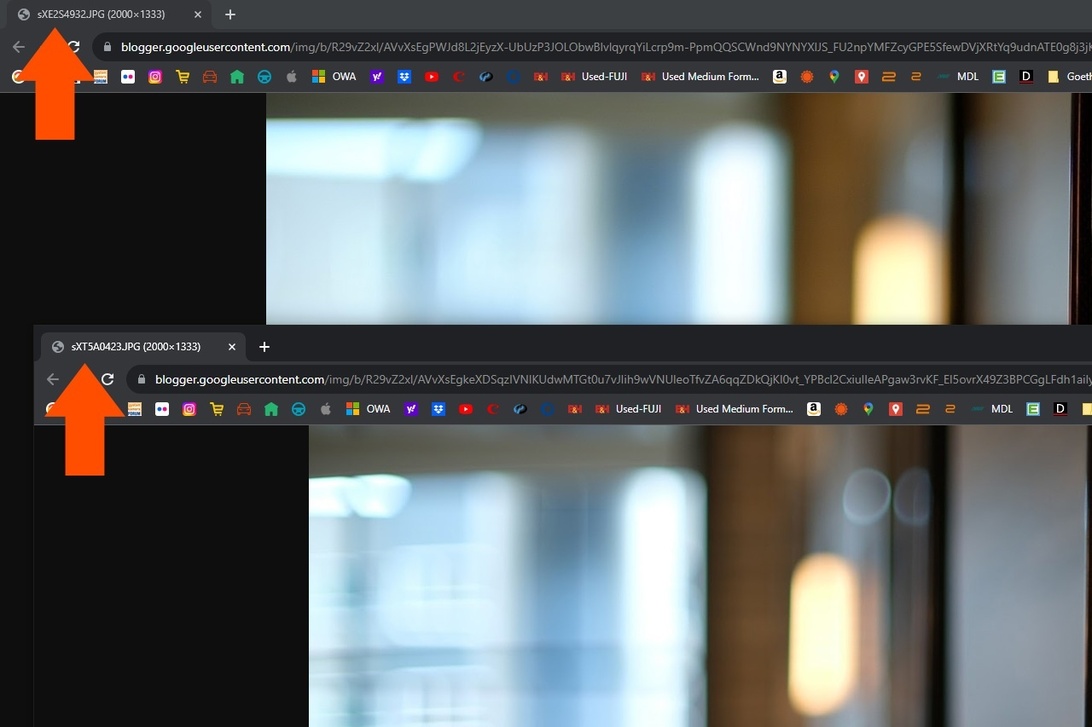1092x727 pixels.
Task: Open the Flickr bookmark in the upper window
Action: point(128,77)
